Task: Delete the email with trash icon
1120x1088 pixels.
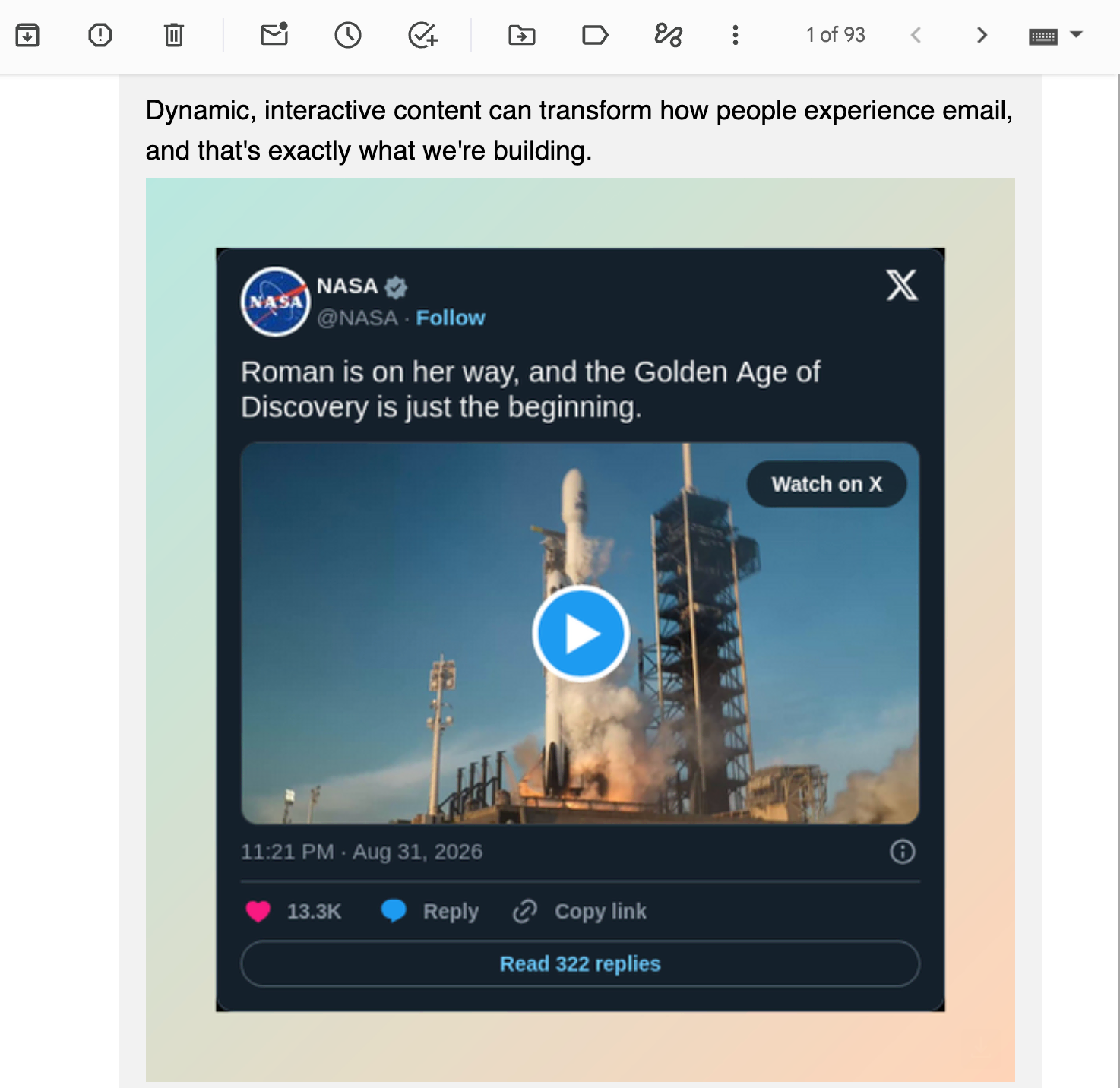Action: click(174, 35)
